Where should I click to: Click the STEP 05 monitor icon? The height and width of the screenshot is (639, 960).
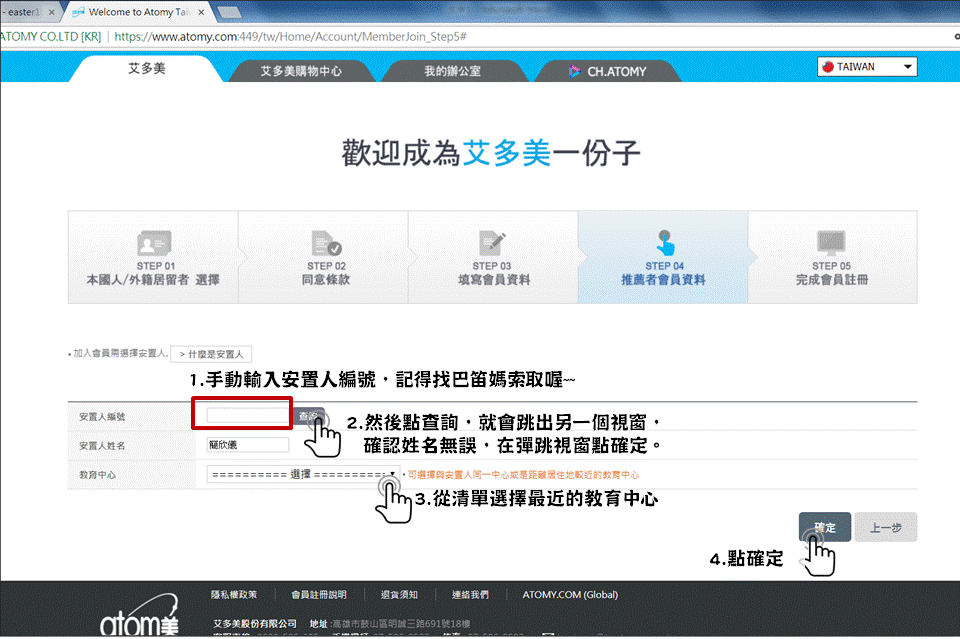(x=831, y=243)
